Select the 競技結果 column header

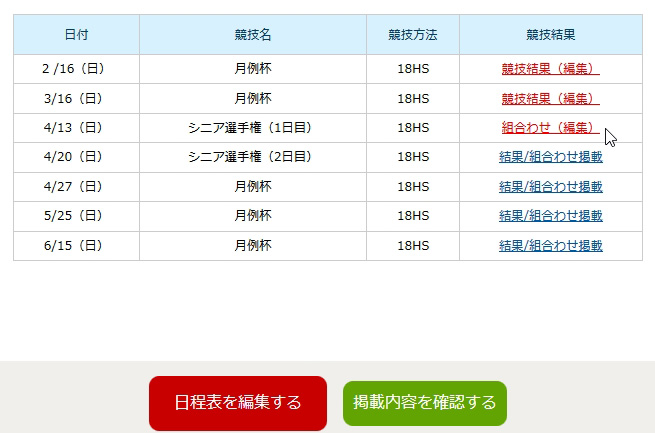point(551,35)
